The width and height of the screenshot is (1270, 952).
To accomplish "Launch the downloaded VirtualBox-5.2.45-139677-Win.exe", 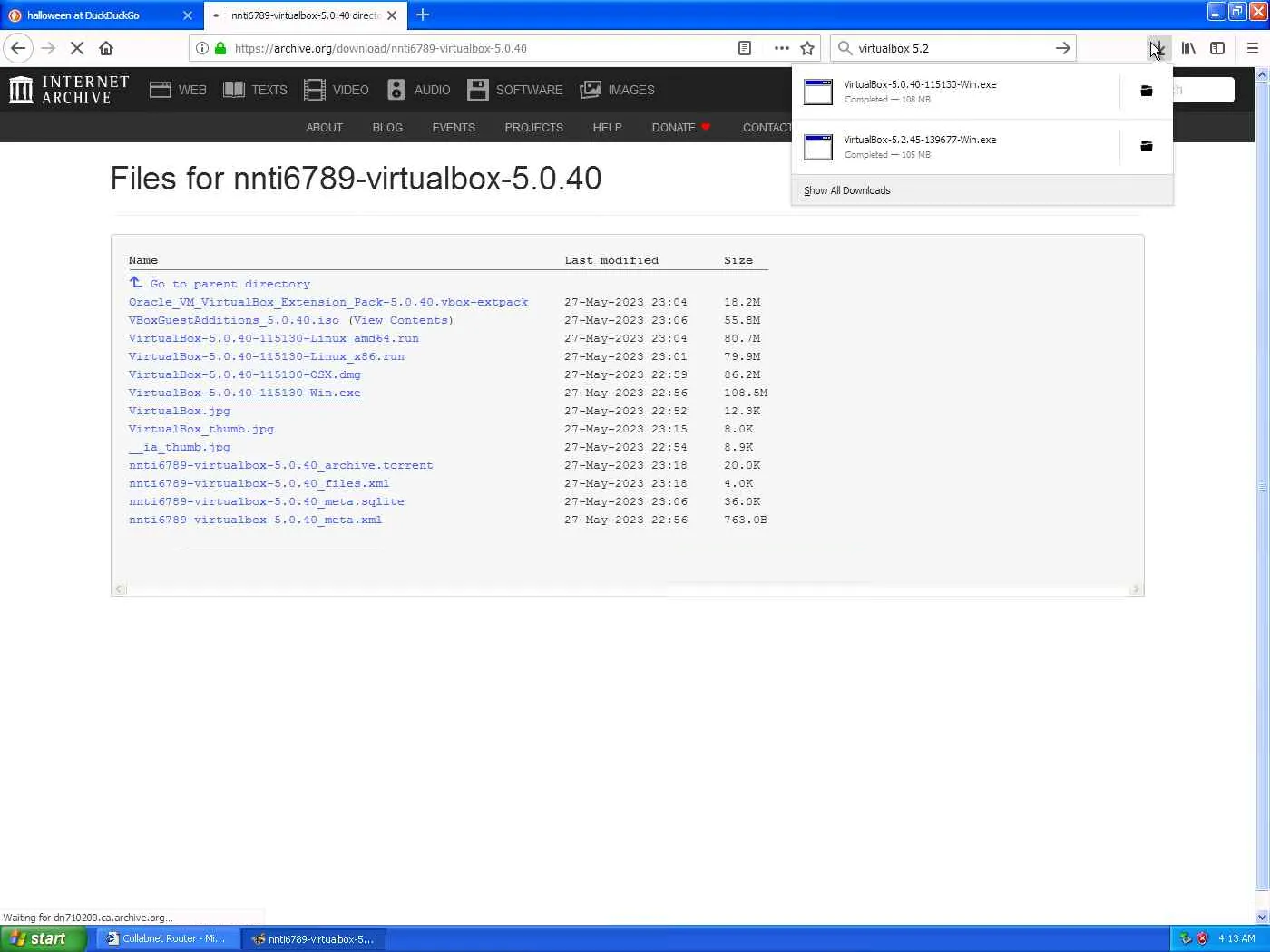I will click(x=955, y=147).
